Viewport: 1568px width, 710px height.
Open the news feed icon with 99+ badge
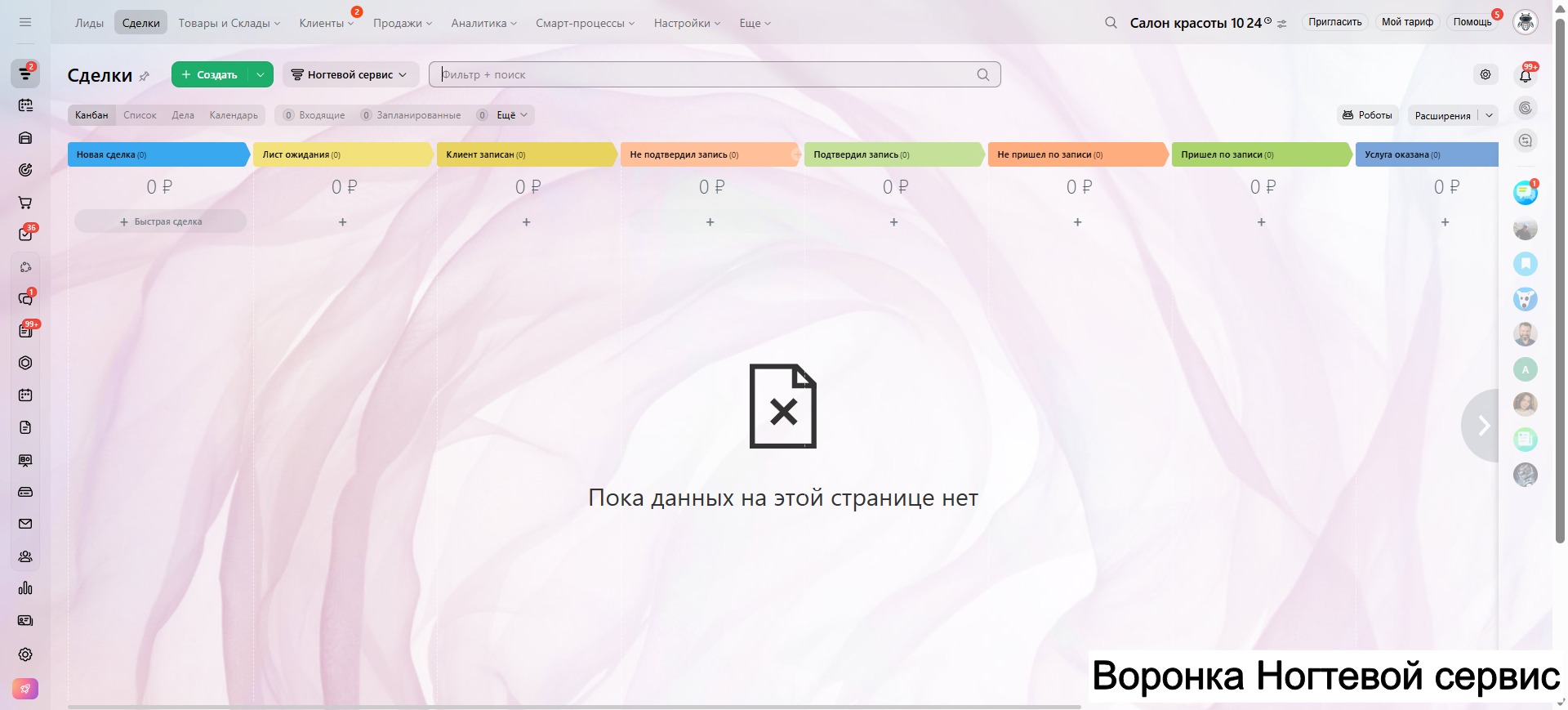25,331
